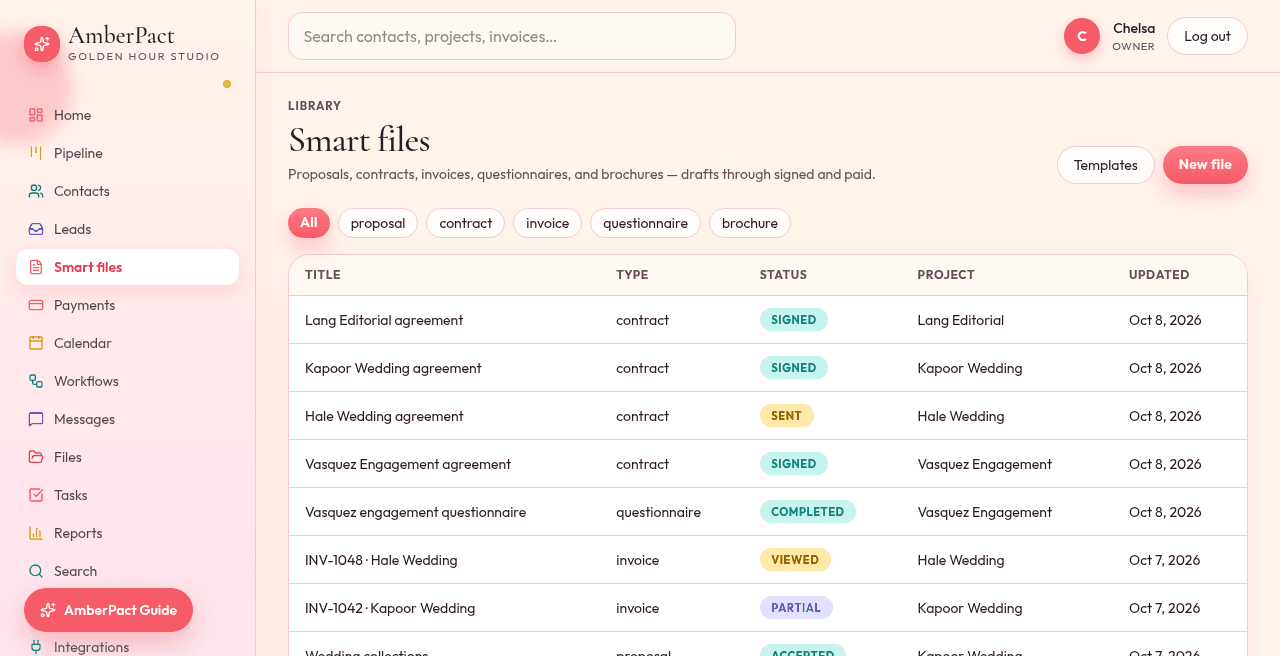This screenshot has width=1280, height=656.
Task: Click the VIEWED status badge
Action: (795, 560)
